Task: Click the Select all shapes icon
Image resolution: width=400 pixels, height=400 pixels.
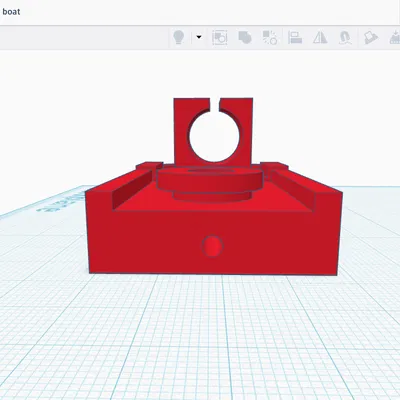Action: click(220, 37)
